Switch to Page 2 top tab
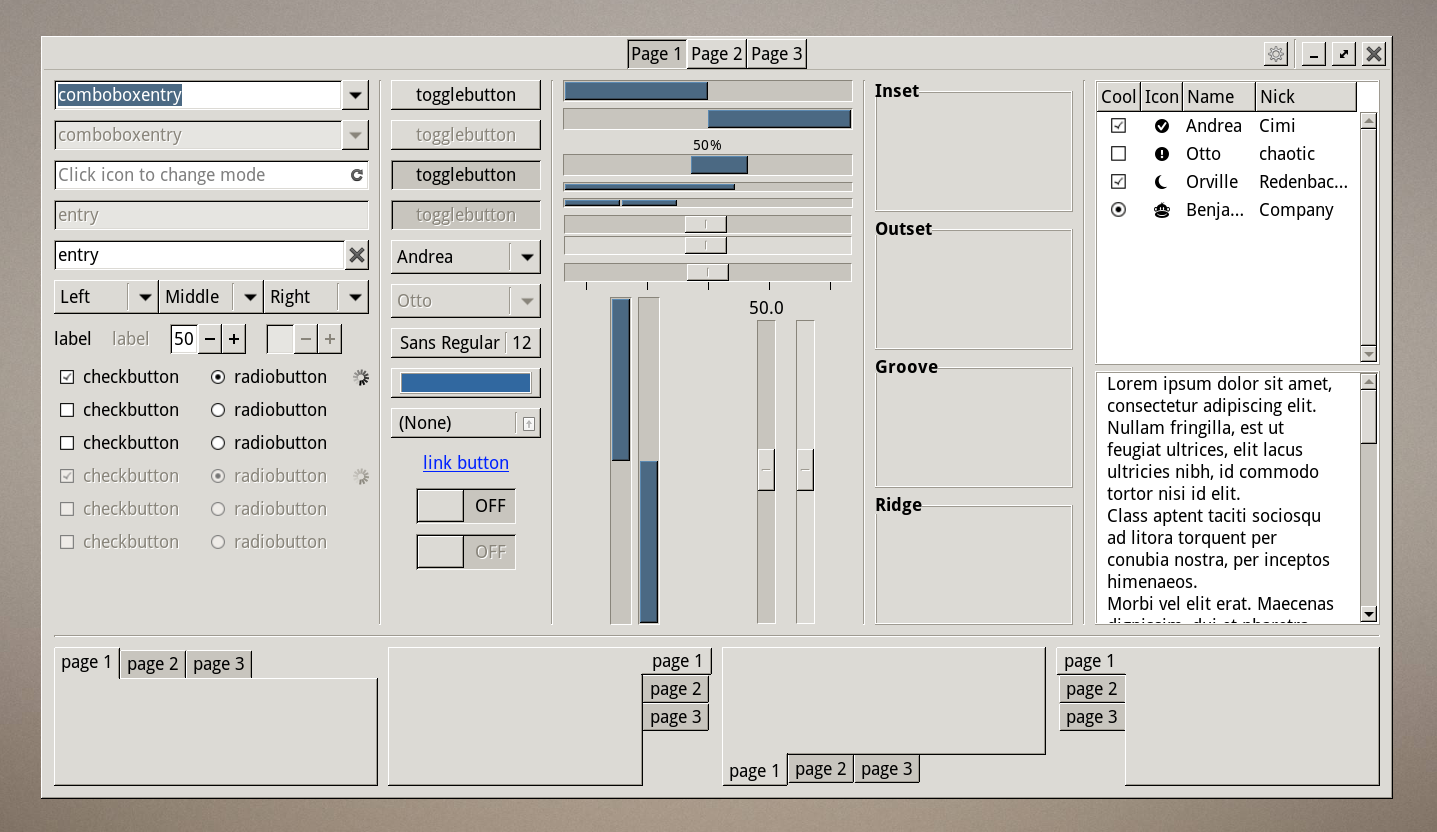The height and width of the screenshot is (832, 1437). click(717, 54)
